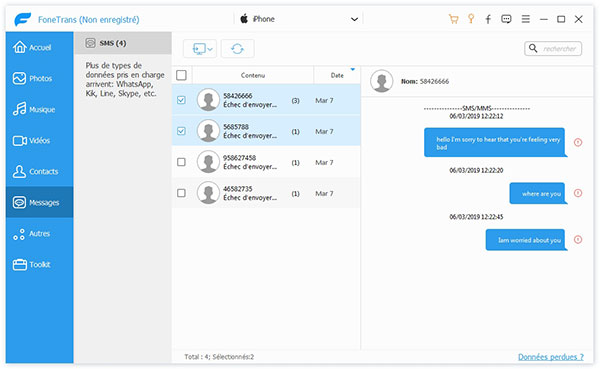This screenshot has width=600, height=370.
Task: Uncheck the checkbox for 58426666
Action: (181, 100)
